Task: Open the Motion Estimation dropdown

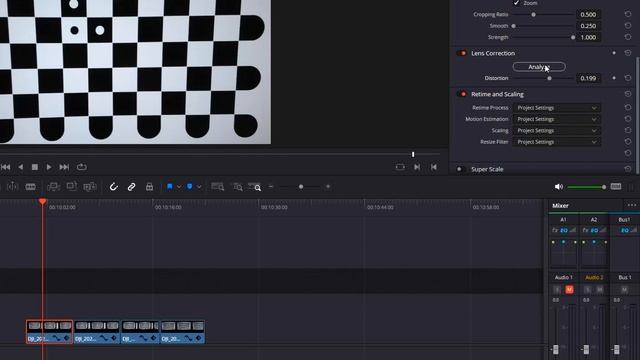Action: 557,119
